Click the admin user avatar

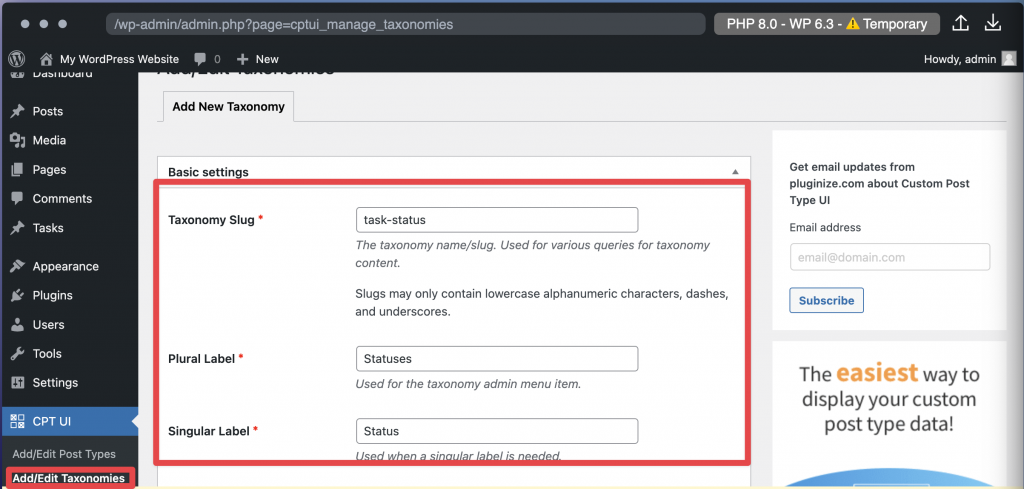[1009, 59]
